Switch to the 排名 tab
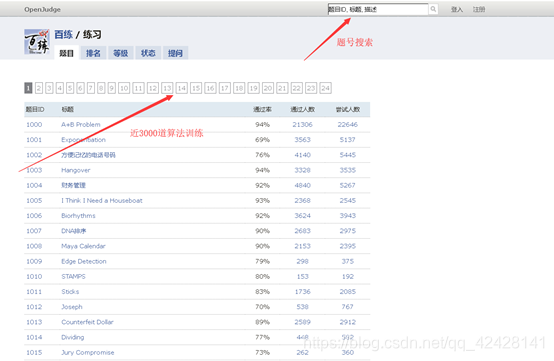Viewport: 554px width, 361px height. 93,53
